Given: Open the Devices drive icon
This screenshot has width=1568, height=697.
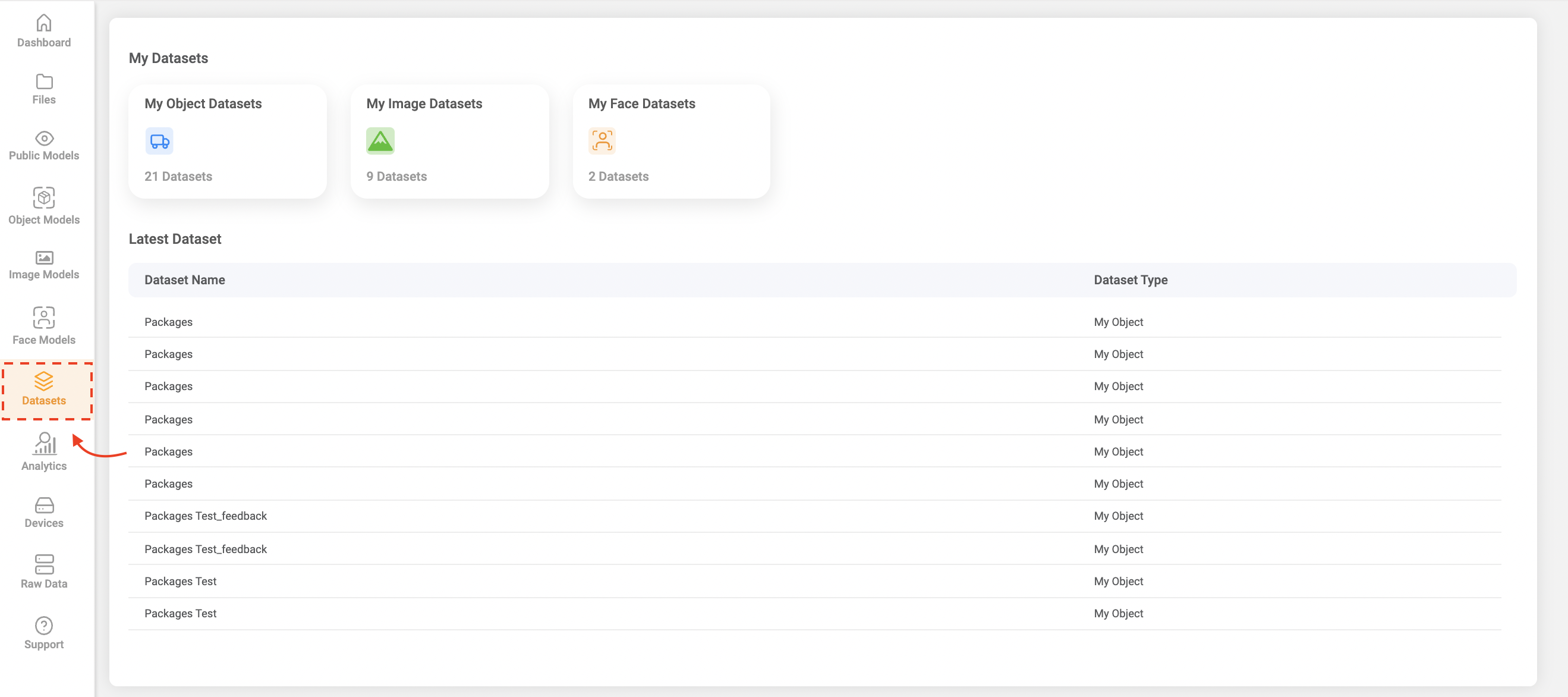Looking at the screenshot, I should point(44,505).
